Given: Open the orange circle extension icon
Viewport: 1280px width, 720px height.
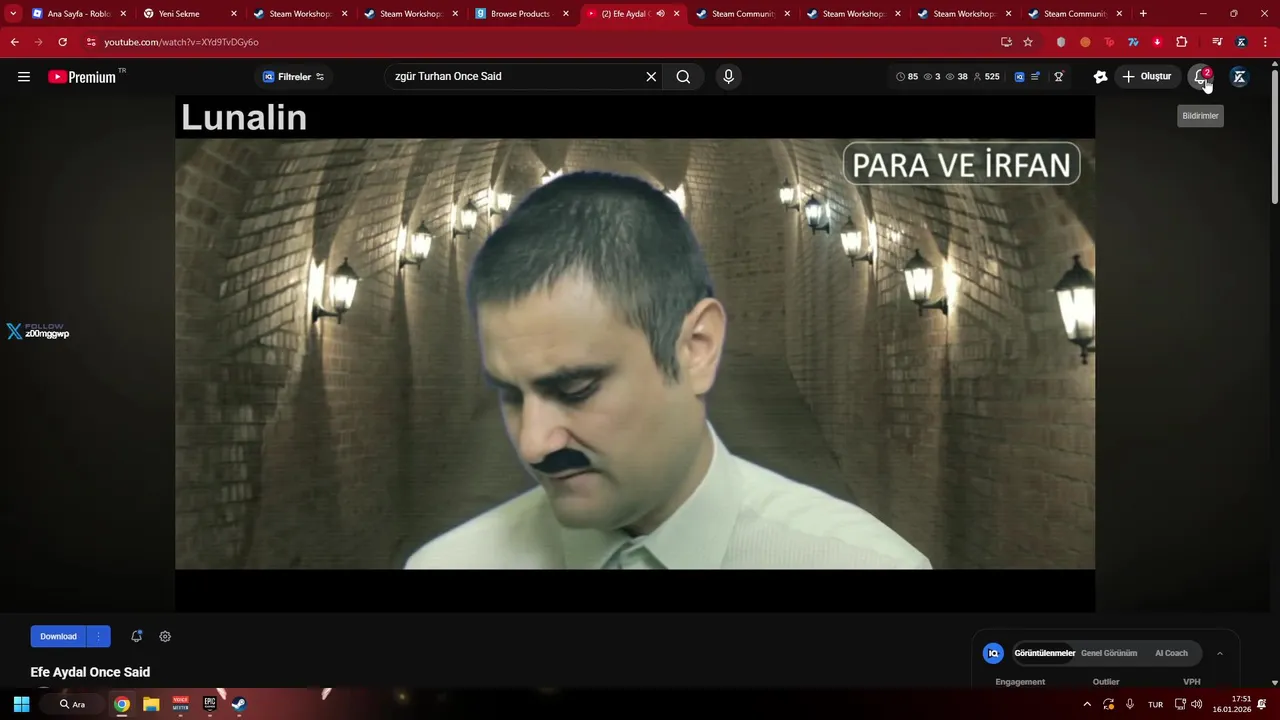Looking at the screenshot, I should pos(1085,42).
